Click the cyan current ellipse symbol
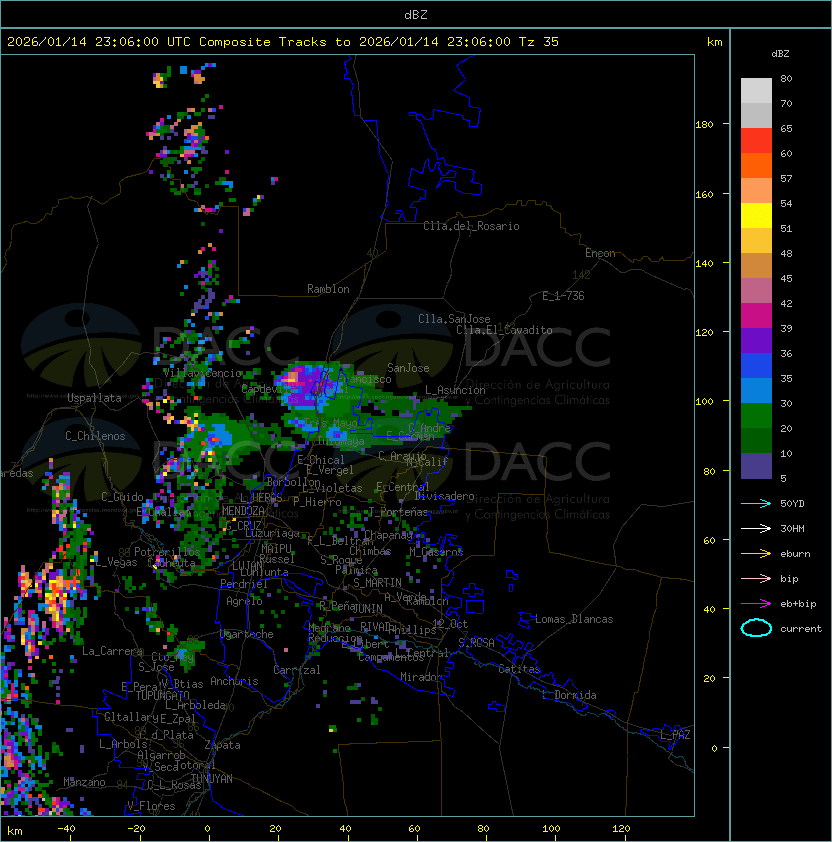This screenshot has height=842, width=832. [x=756, y=628]
